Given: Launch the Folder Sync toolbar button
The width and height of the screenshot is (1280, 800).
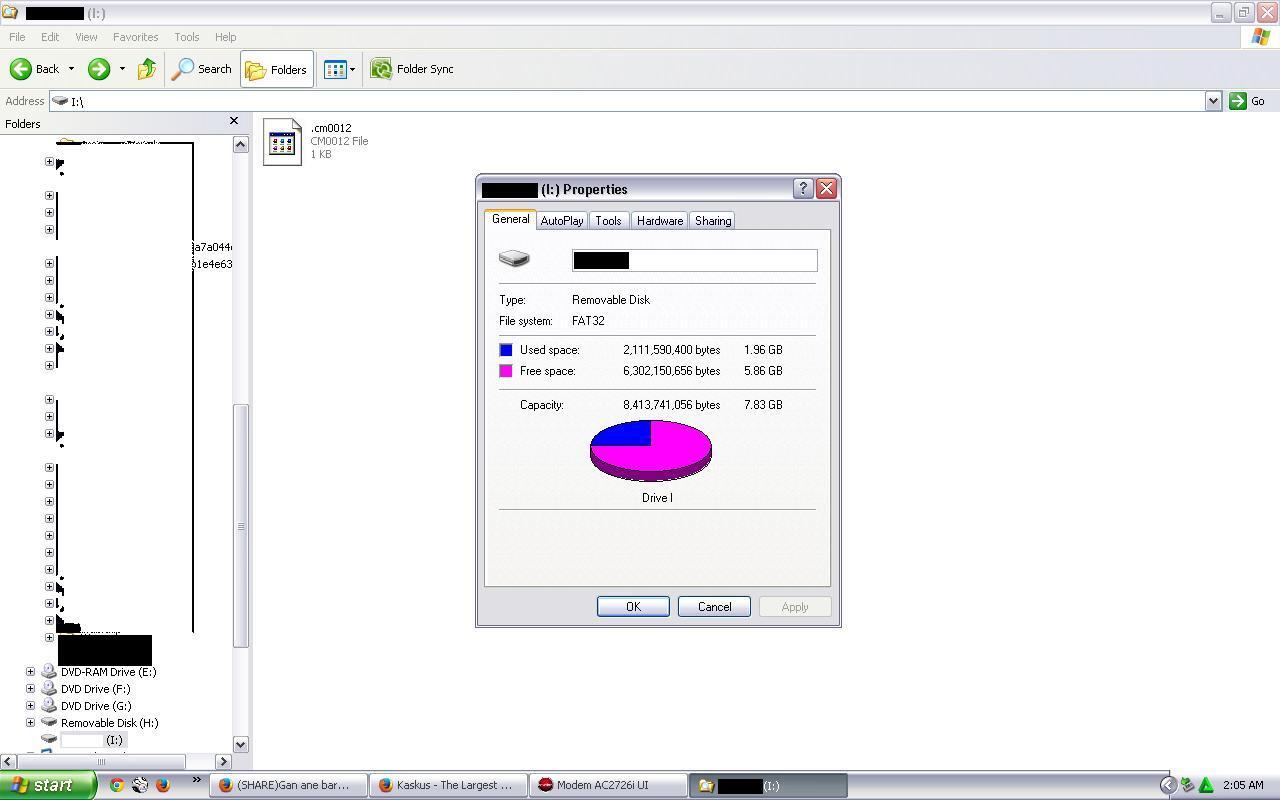Looking at the screenshot, I should pyautogui.click(x=412, y=69).
